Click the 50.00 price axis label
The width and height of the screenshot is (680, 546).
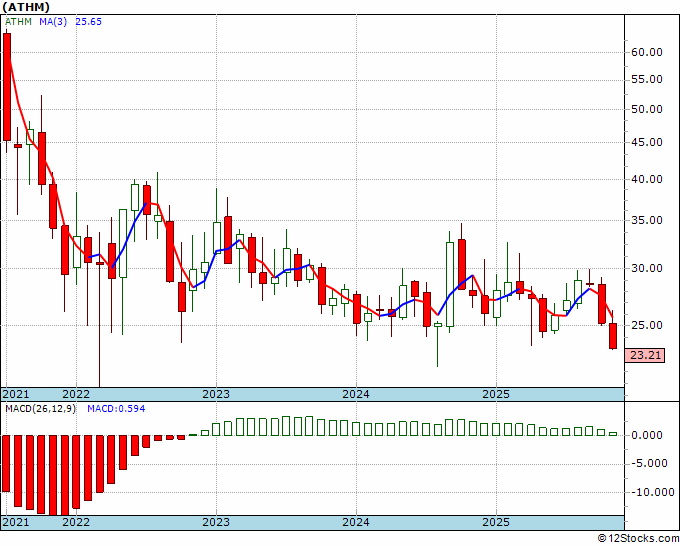[x=646, y=109]
